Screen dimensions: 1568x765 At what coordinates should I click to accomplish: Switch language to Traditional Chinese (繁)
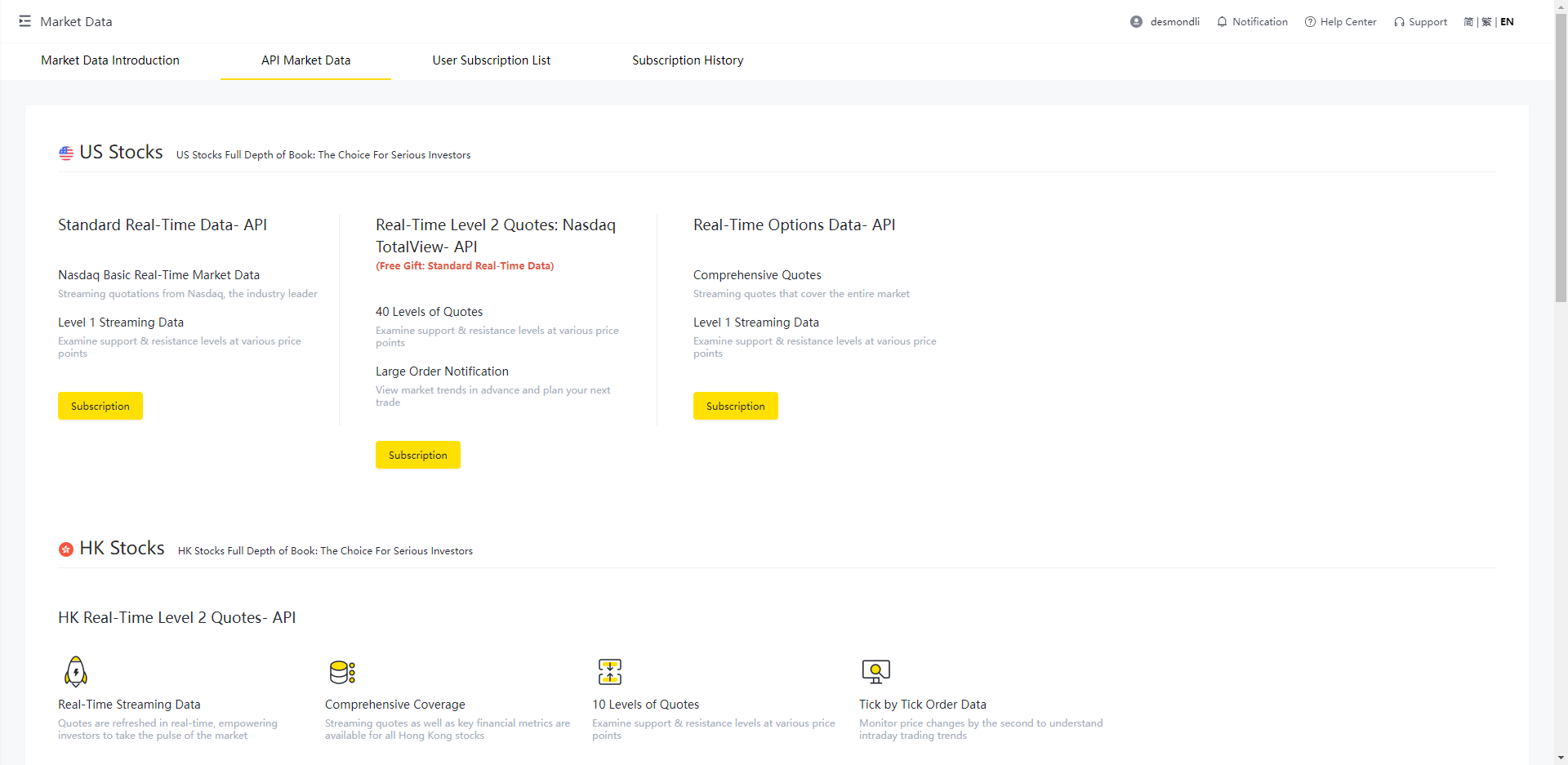point(1486,22)
